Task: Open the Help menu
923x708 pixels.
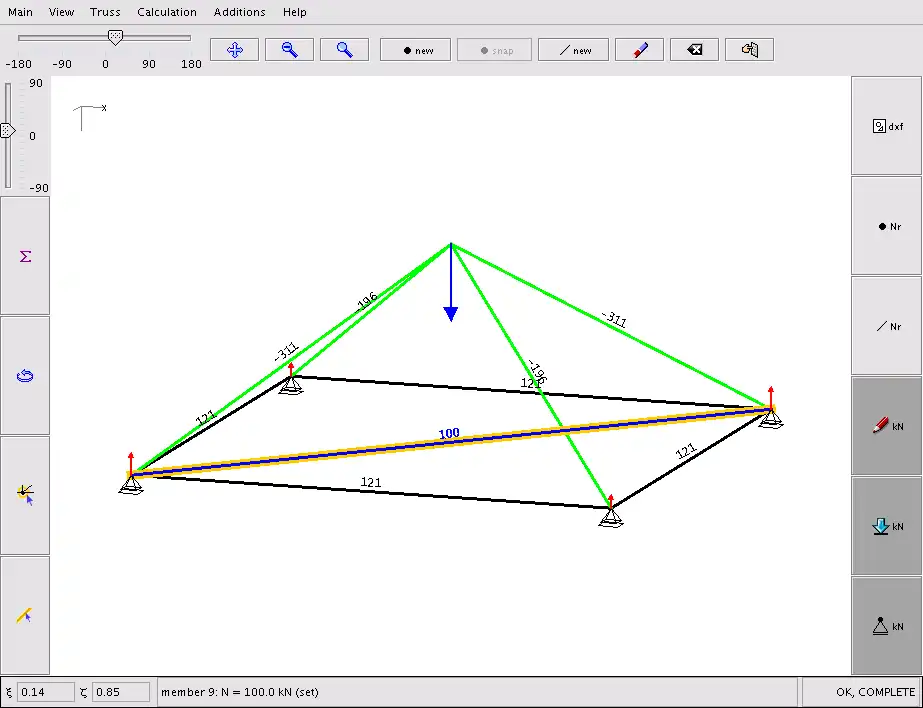Action: (x=294, y=12)
